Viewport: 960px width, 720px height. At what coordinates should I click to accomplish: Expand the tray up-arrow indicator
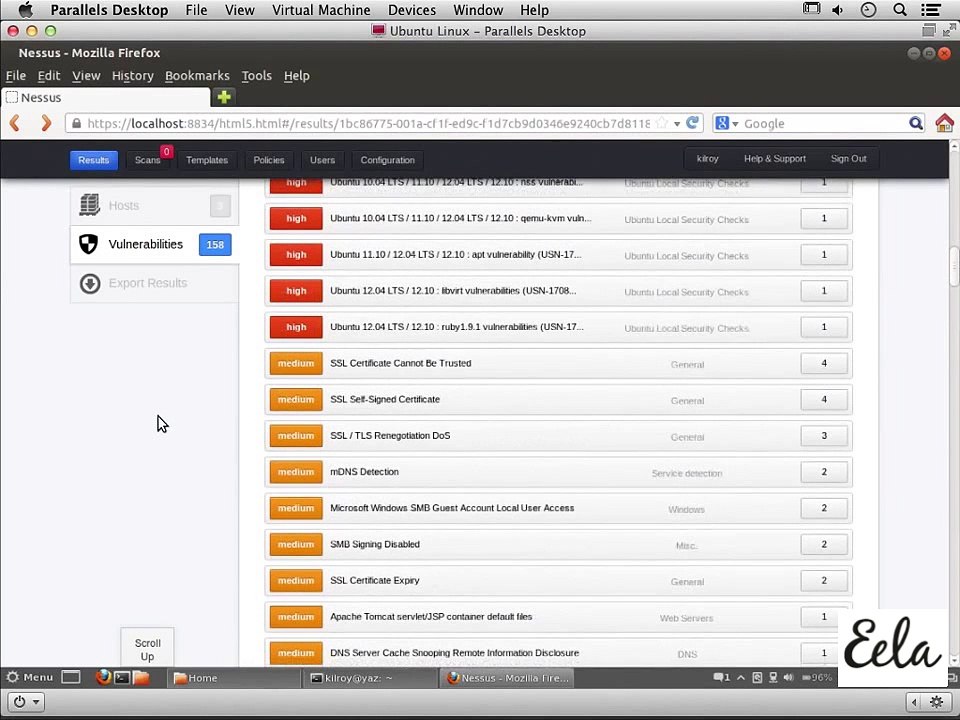pos(741,677)
